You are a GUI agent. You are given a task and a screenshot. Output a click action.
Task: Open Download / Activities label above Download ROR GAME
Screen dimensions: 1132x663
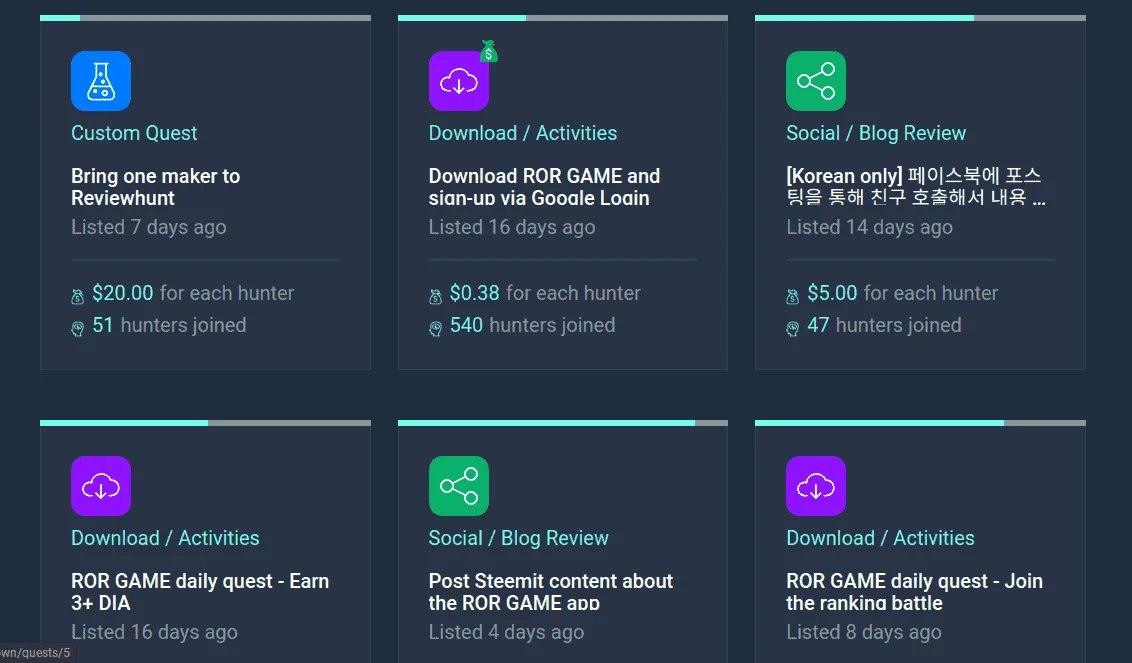[523, 133]
